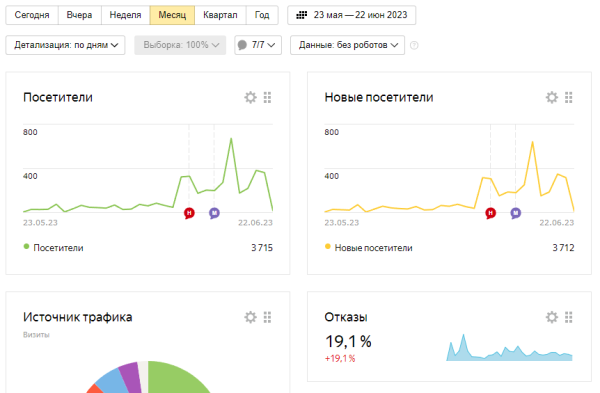The width and height of the screenshot is (600, 393).
Task: Open the annotations 7/7 dropdown
Action: tap(258, 45)
